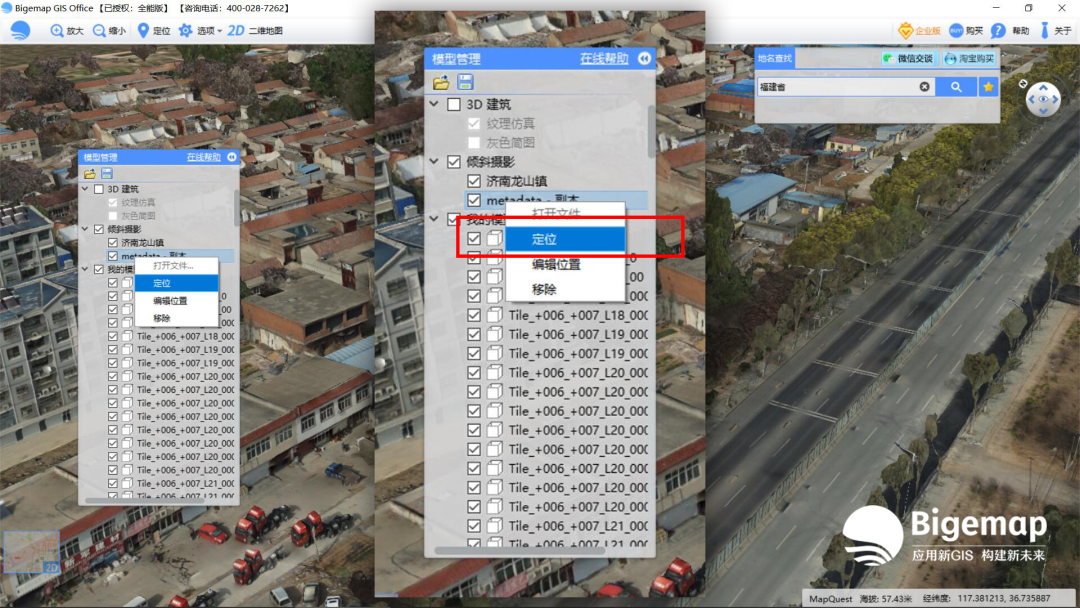Choose 打开文件... in small left context menu

pyautogui.click(x=176, y=265)
